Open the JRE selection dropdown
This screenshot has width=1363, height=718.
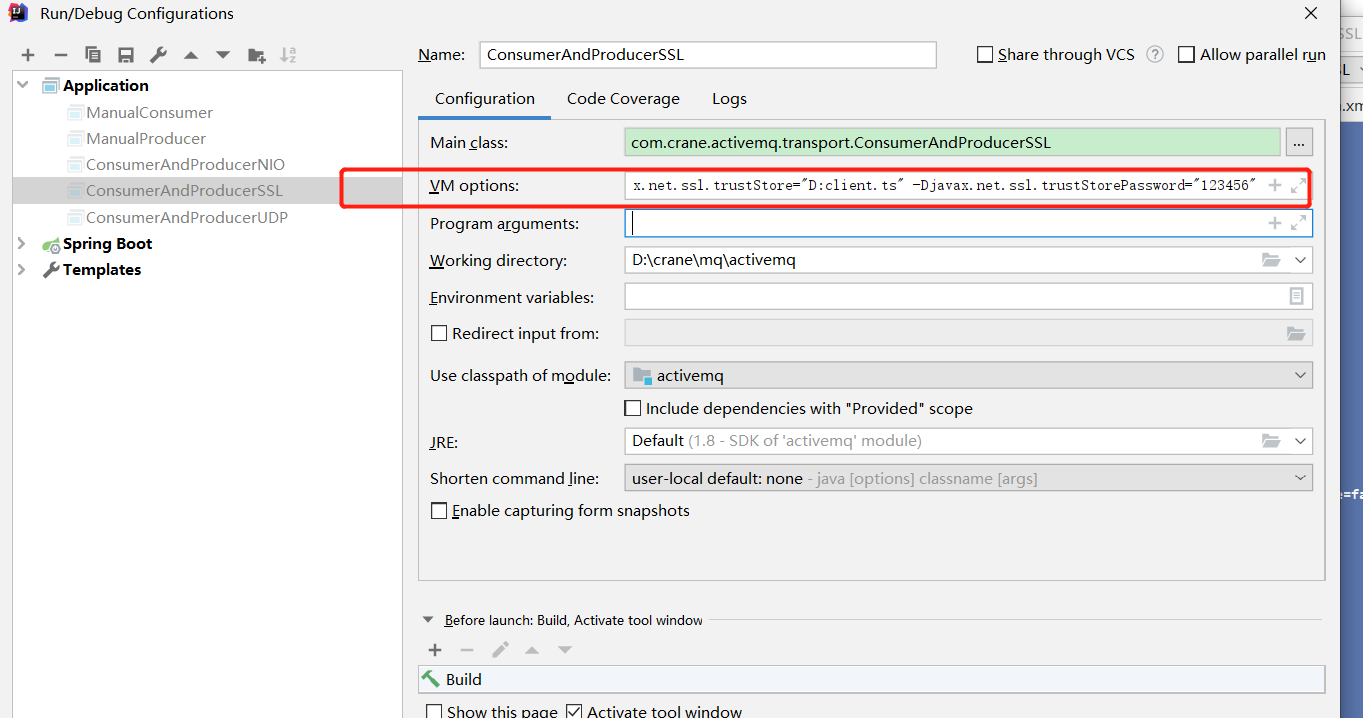(1300, 440)
